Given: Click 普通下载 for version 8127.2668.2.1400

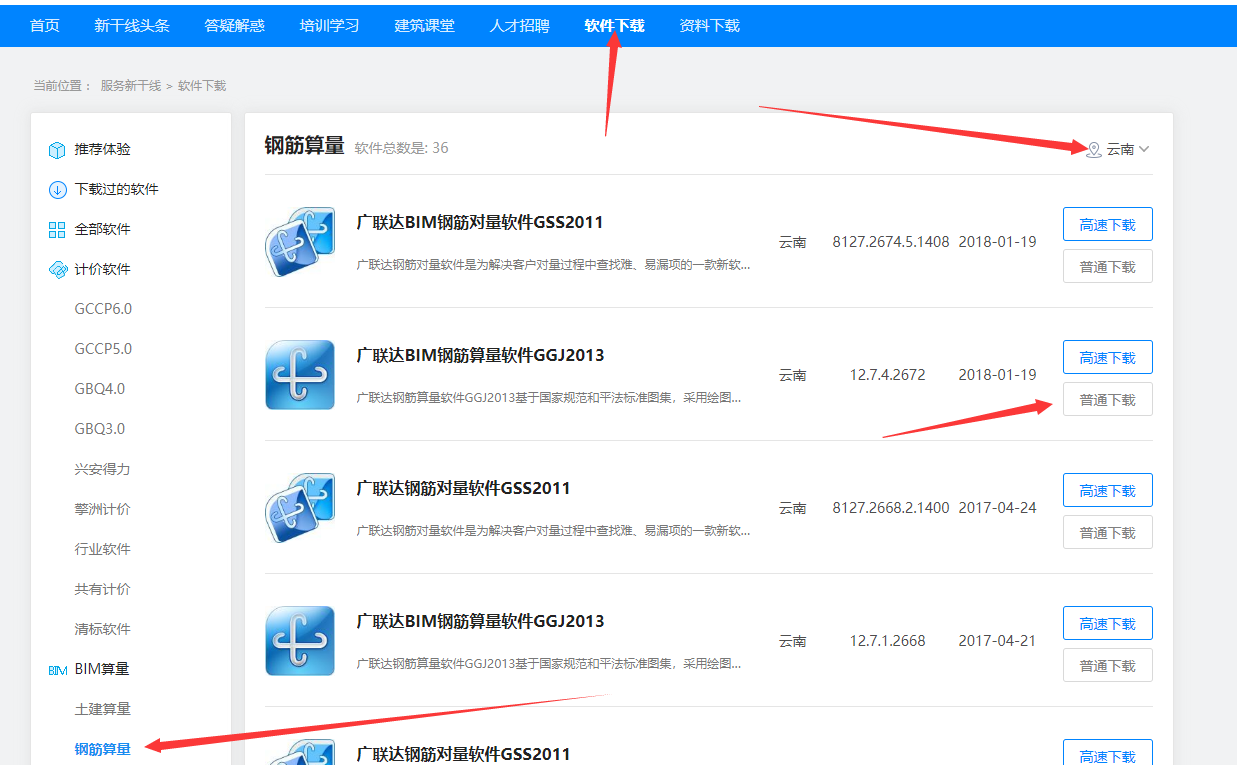Looking at the screenshot, I should tap(1108, 532).
